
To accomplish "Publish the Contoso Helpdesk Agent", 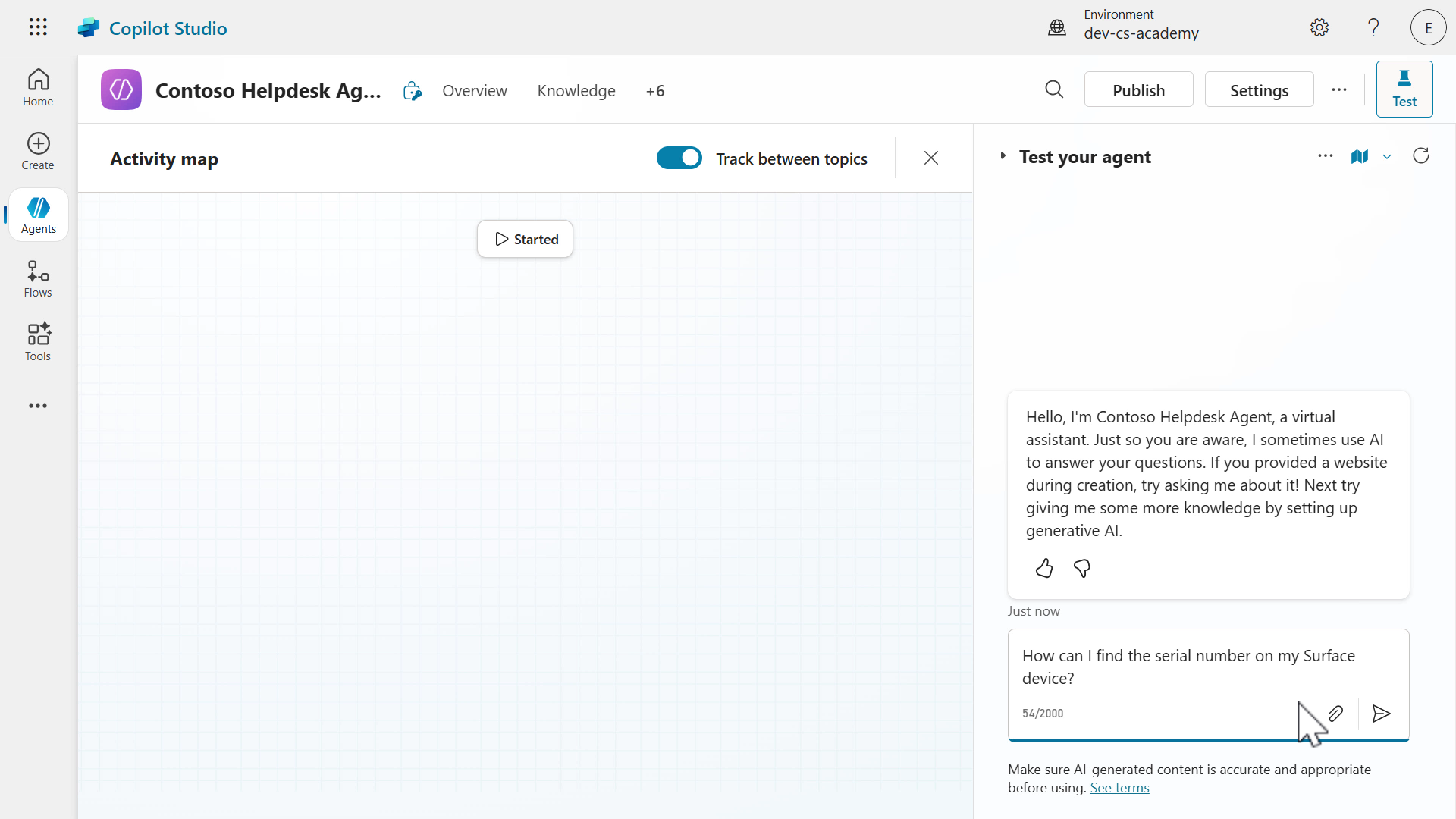I will [x=1138, y=89].
